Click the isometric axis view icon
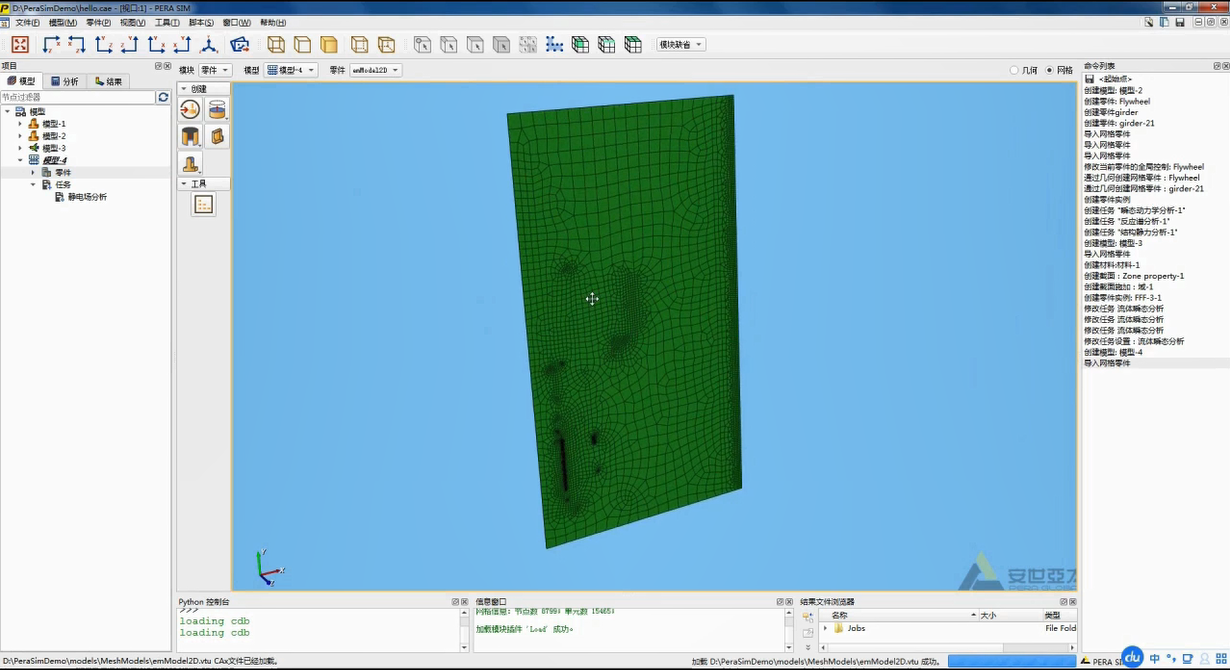1230x670 pixels. [209, 44]
